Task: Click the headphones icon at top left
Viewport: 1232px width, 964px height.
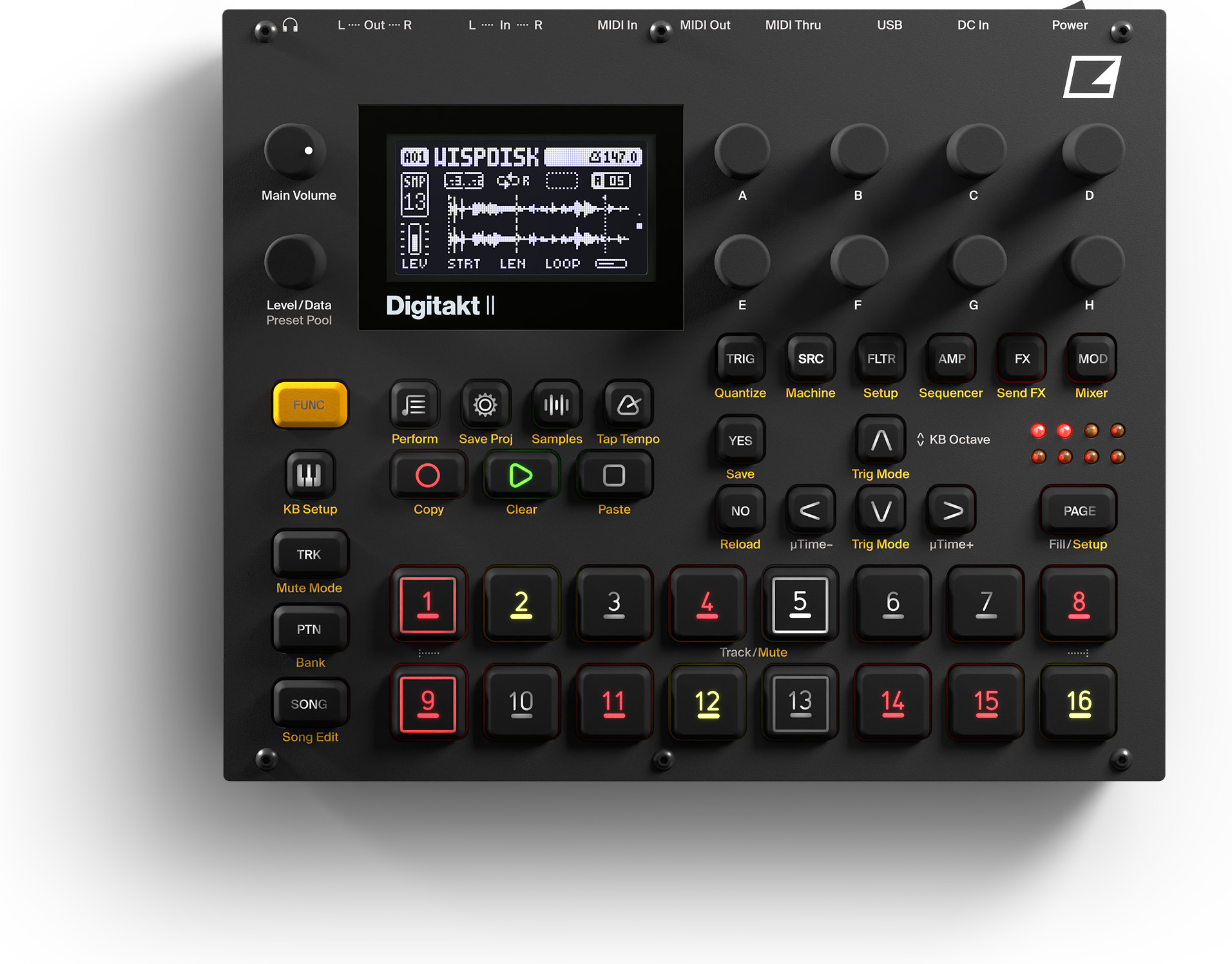Action: click(x=291, y=25)
